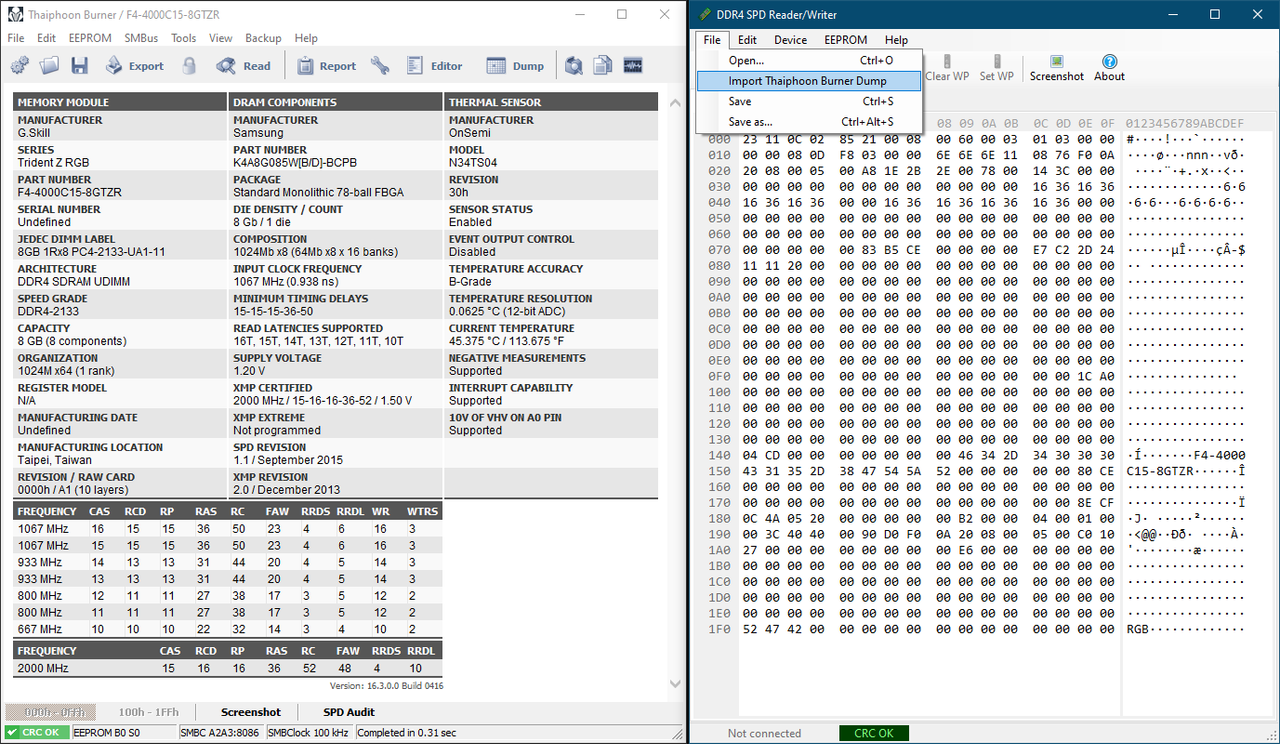
Task: Select Open... in the File dropdown
Action: click(809, 60)
